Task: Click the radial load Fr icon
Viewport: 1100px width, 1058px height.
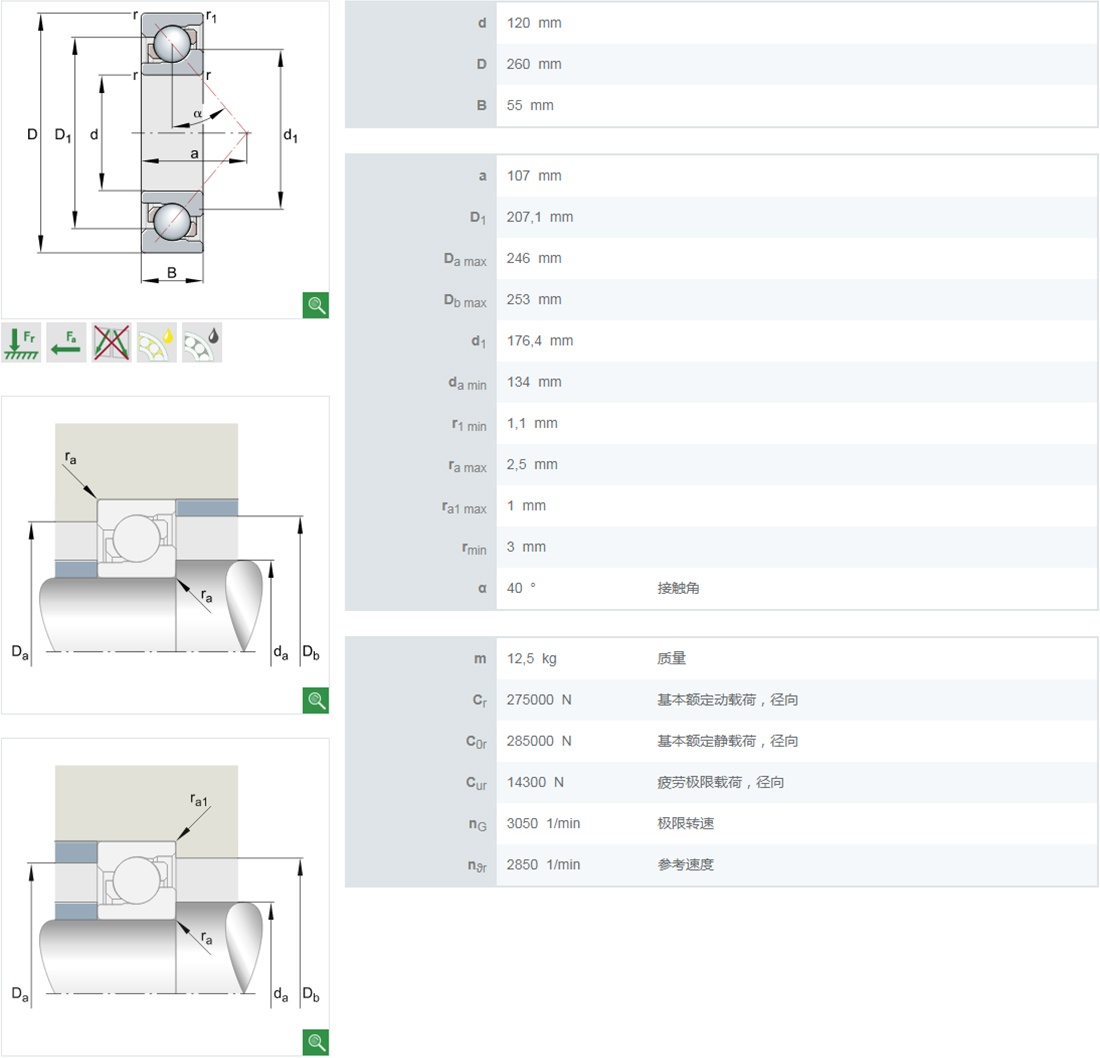Action: pyautogui.click(x=21, y=342)
